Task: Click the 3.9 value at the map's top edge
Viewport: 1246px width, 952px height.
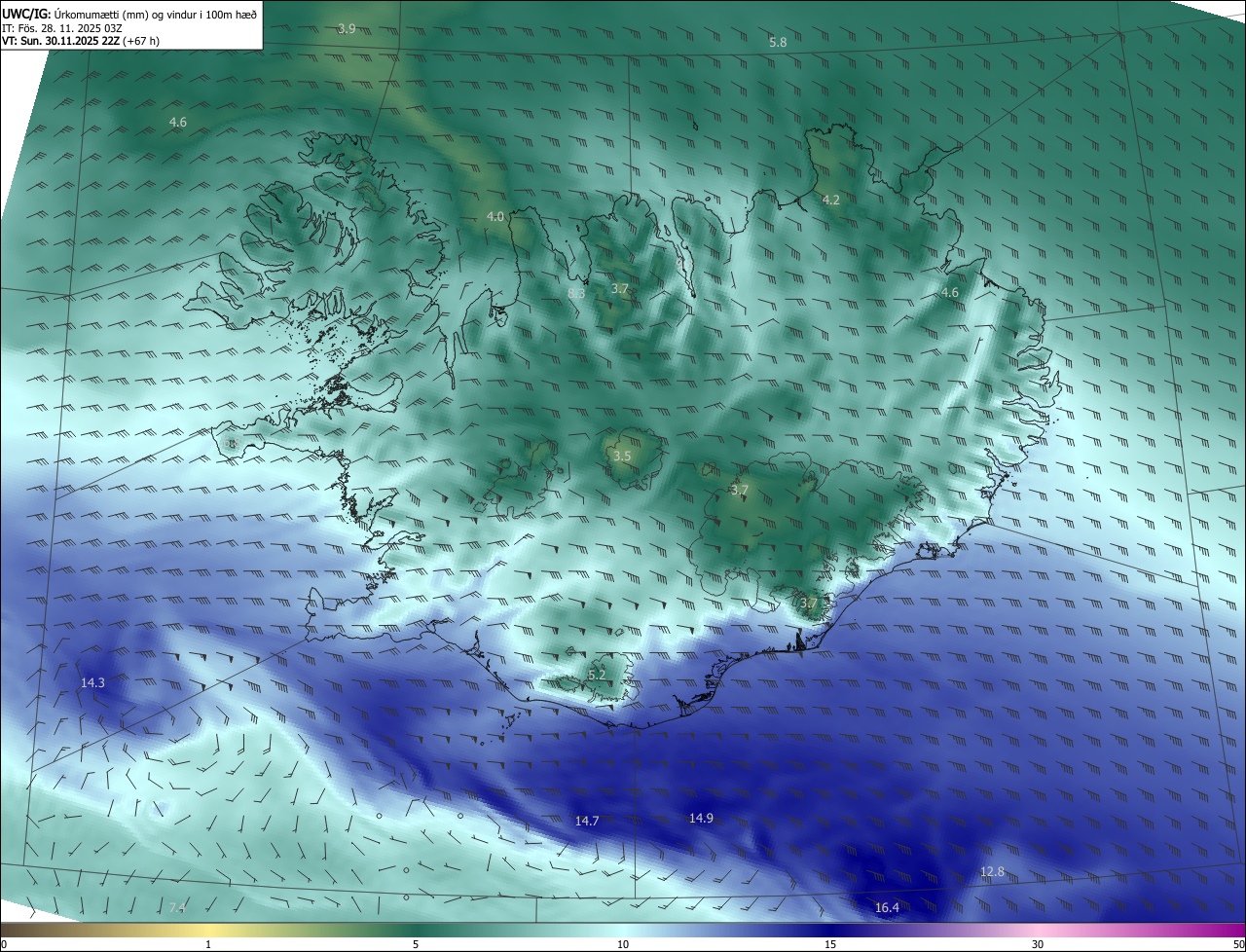Action: 347,29
